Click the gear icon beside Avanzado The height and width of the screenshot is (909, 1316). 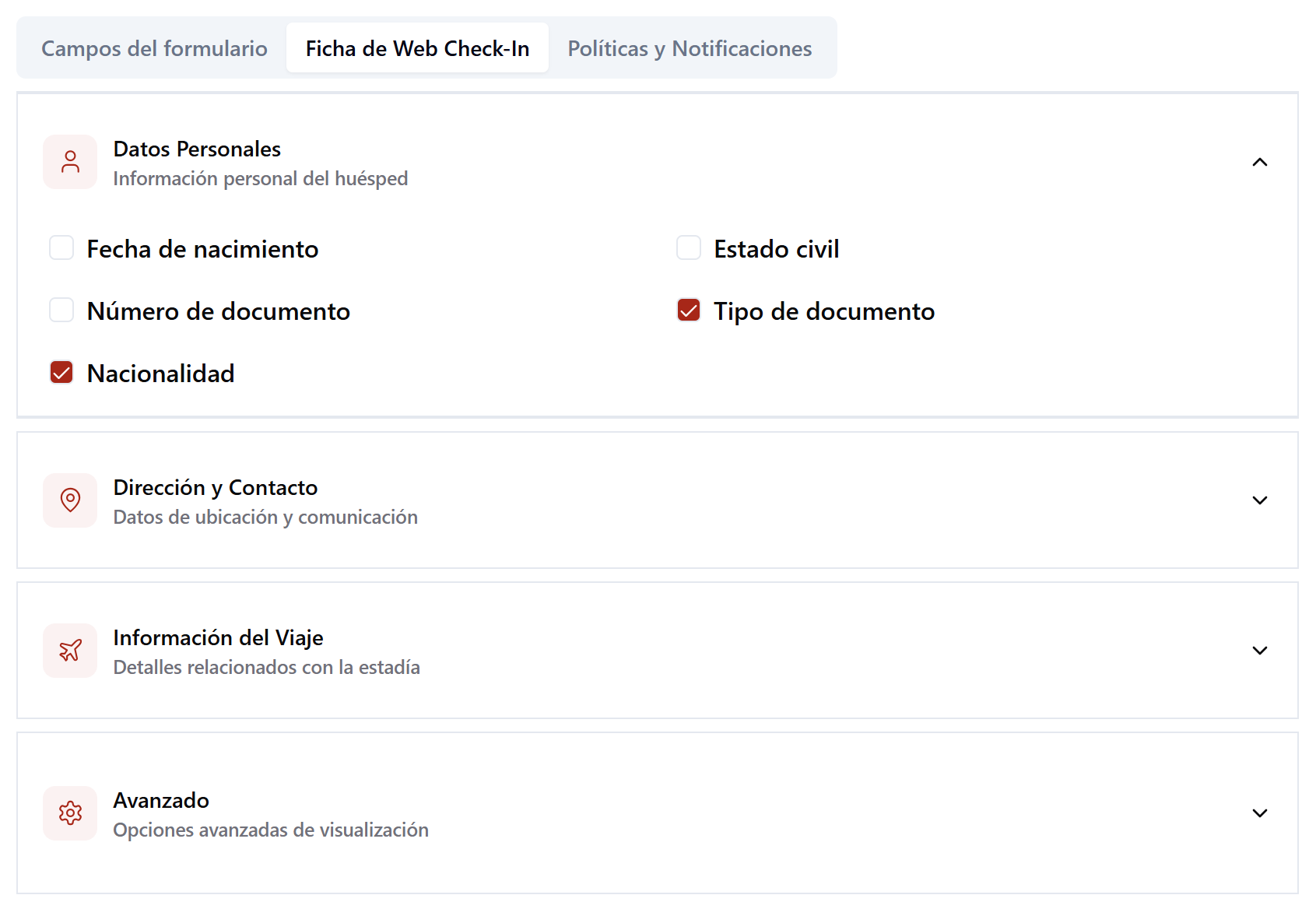click(70, 813)
